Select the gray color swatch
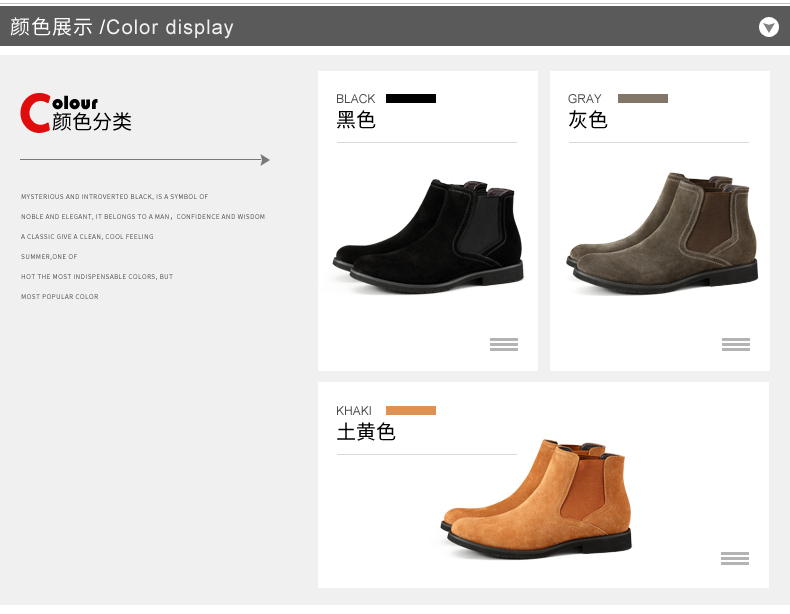Image resolution: width=790 pixels, height=614 pixels. 643,98
